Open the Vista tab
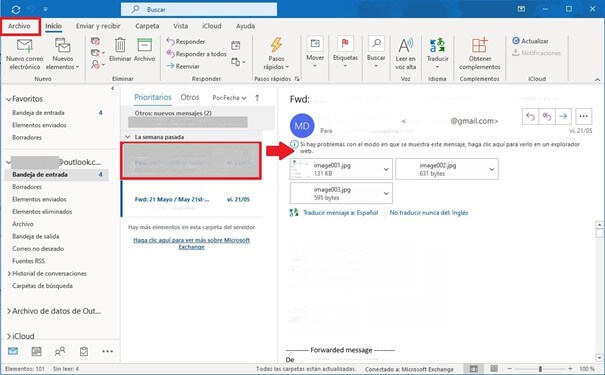The height and width of the screenshot is (375, 605). [x=180, y=26]
